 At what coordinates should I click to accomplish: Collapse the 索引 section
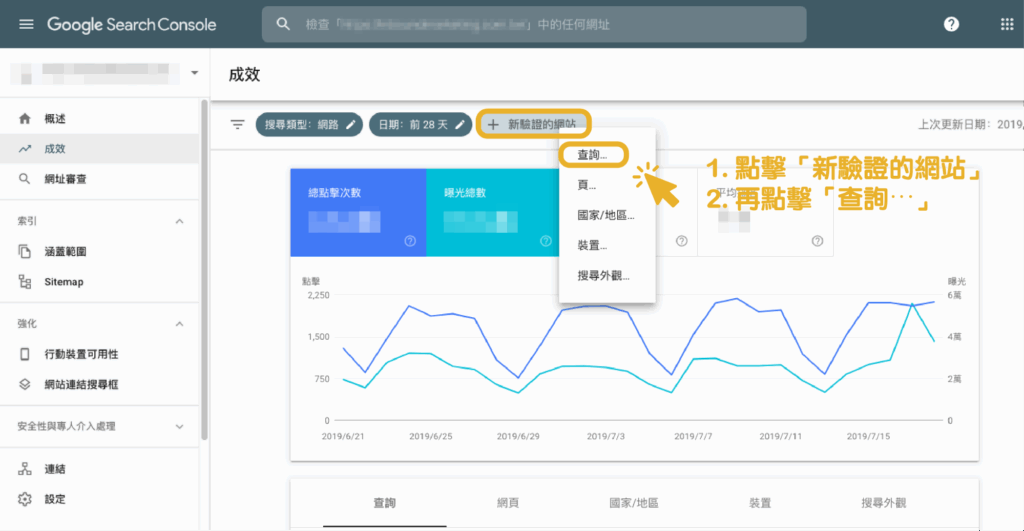(180, 221)
